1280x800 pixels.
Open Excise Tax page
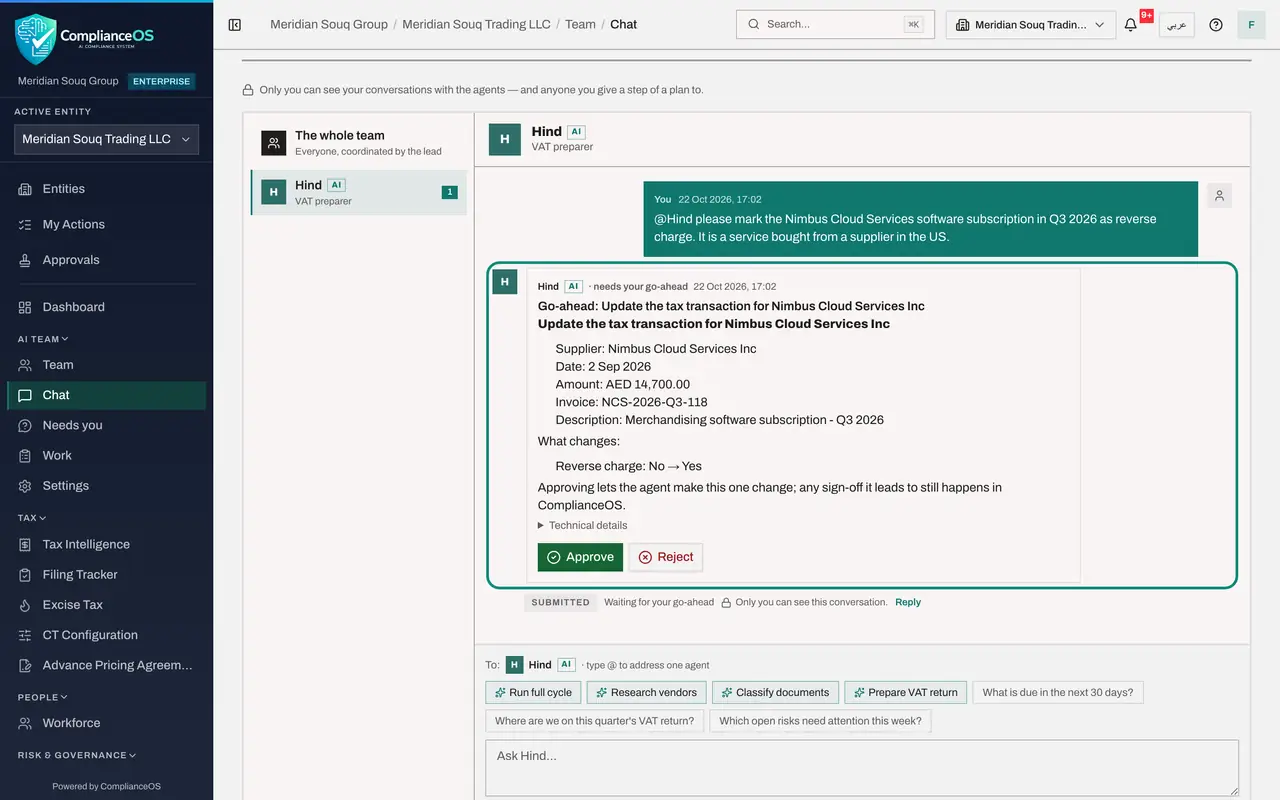click(107, 605)
